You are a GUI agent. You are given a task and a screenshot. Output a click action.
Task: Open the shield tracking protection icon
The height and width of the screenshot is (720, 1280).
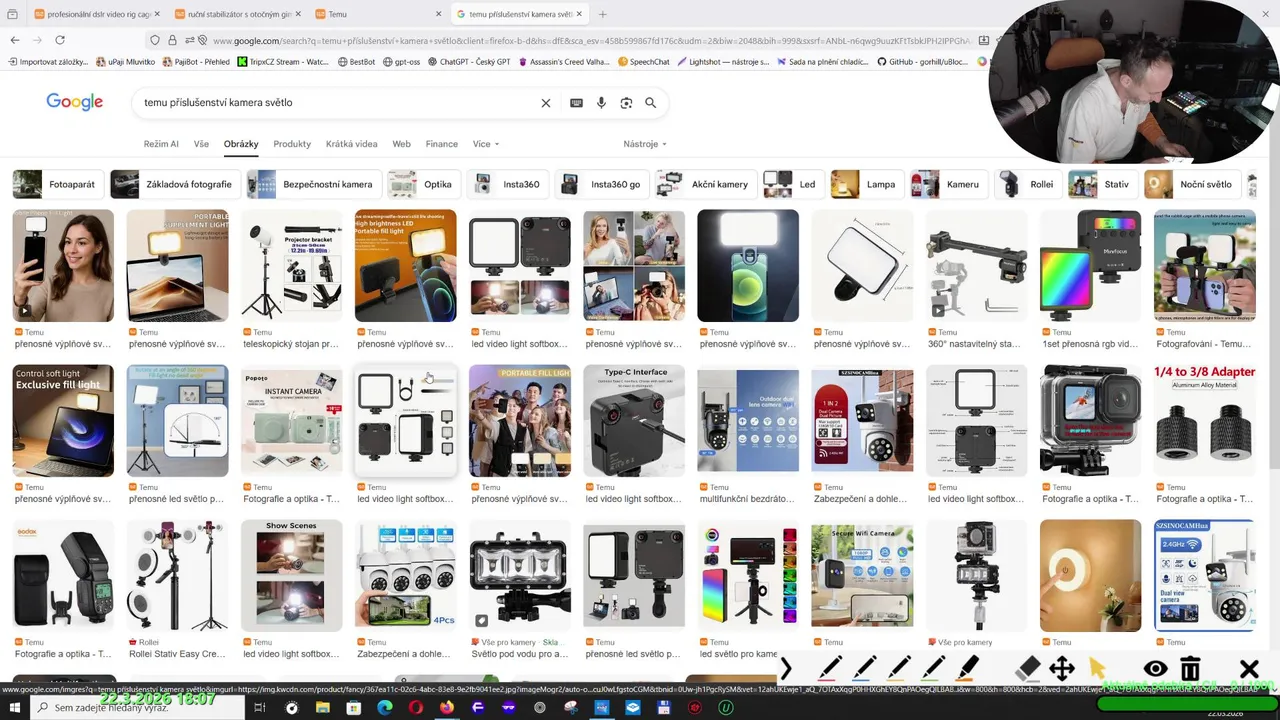click(154, 40)
